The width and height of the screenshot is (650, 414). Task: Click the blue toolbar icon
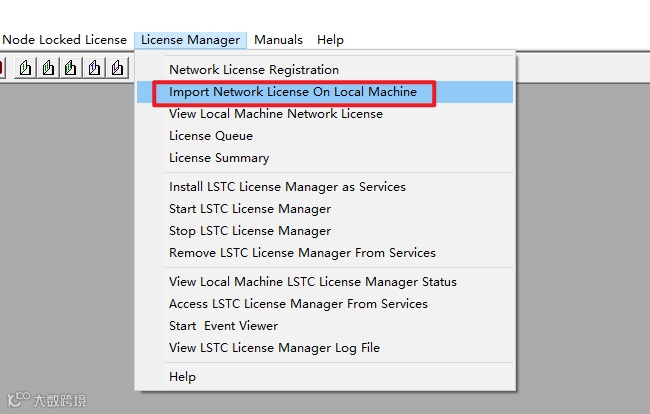pos(94,67)
